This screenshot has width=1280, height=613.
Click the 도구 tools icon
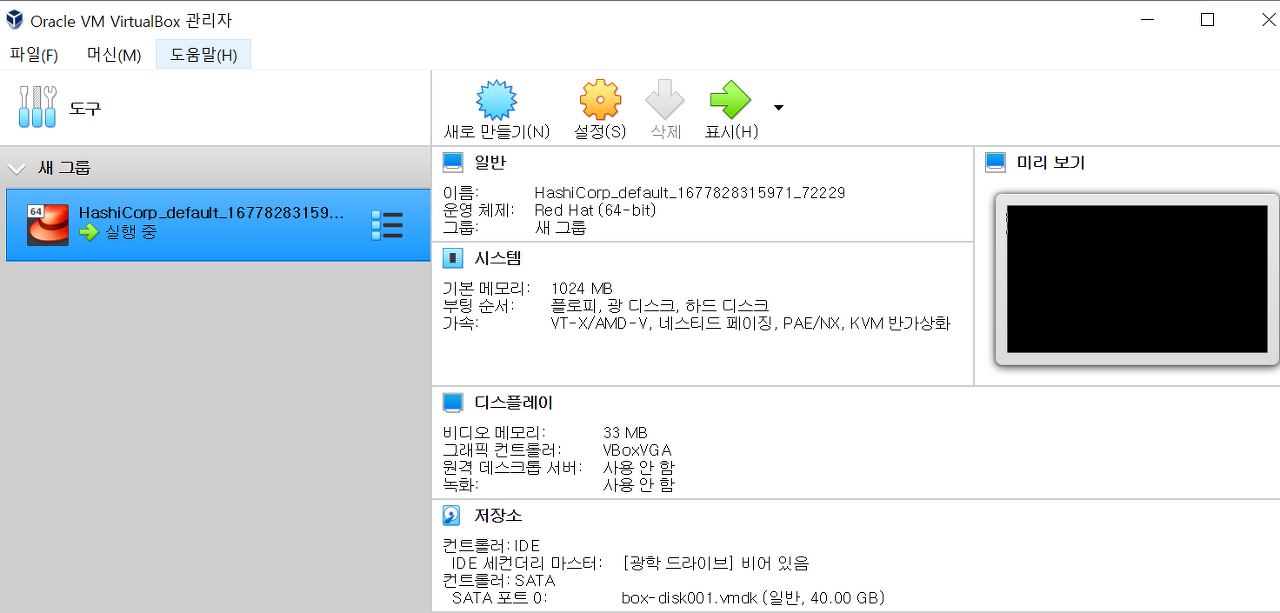38,107
